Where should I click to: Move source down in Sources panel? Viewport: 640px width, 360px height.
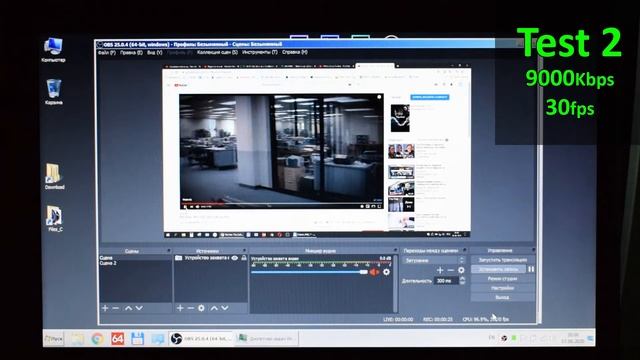coord(224,308)
